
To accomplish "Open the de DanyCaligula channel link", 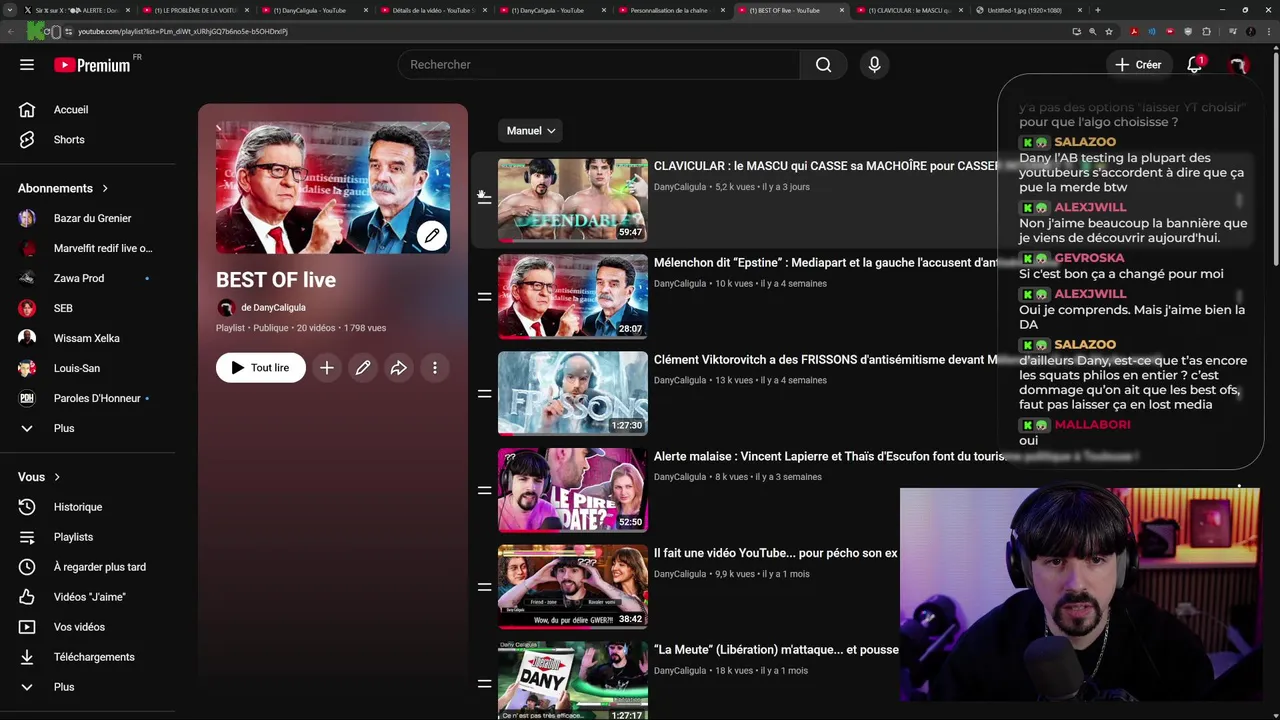I will (x=273, y=308).
